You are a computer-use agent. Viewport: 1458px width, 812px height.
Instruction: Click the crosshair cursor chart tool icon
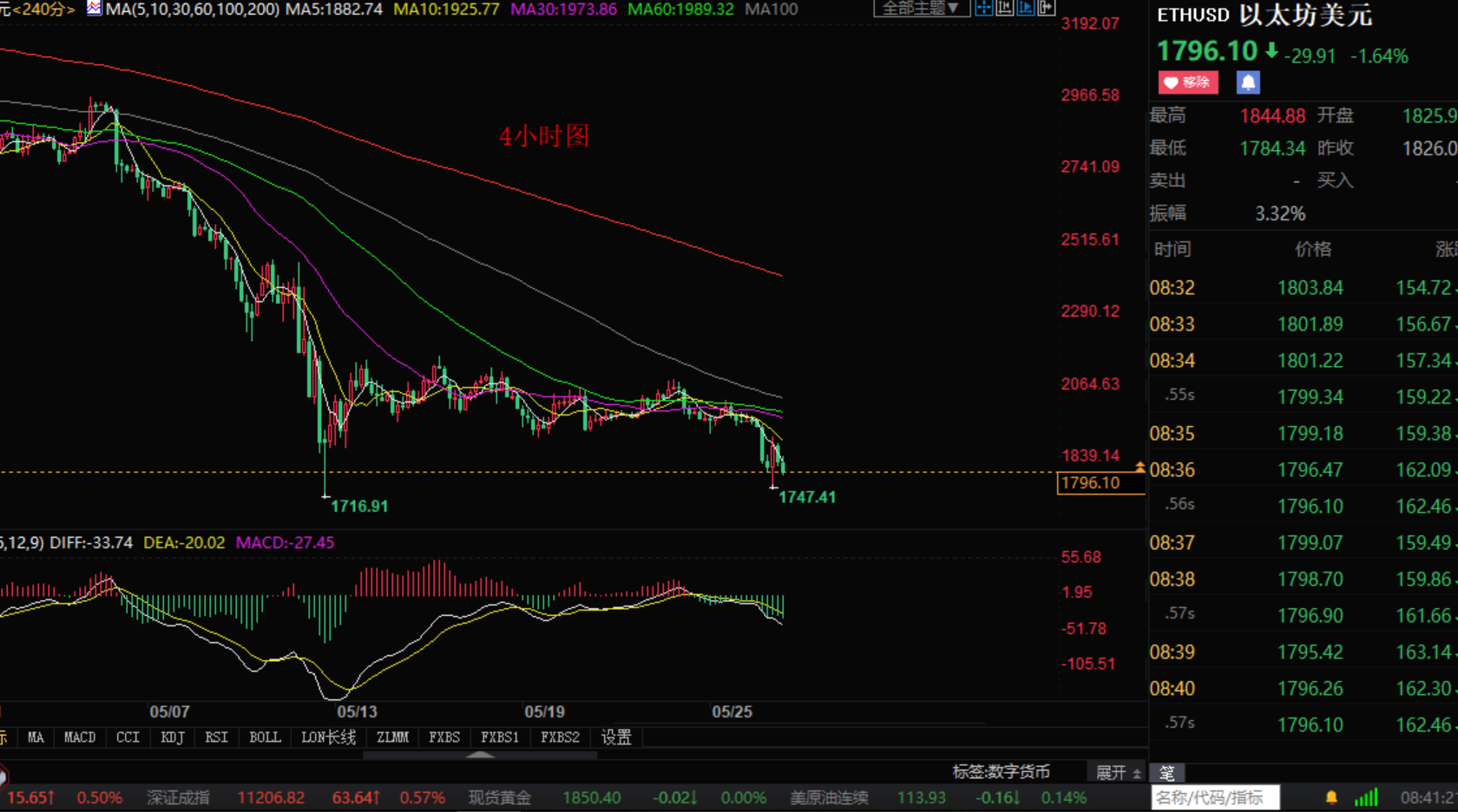(x=983, y=8)
